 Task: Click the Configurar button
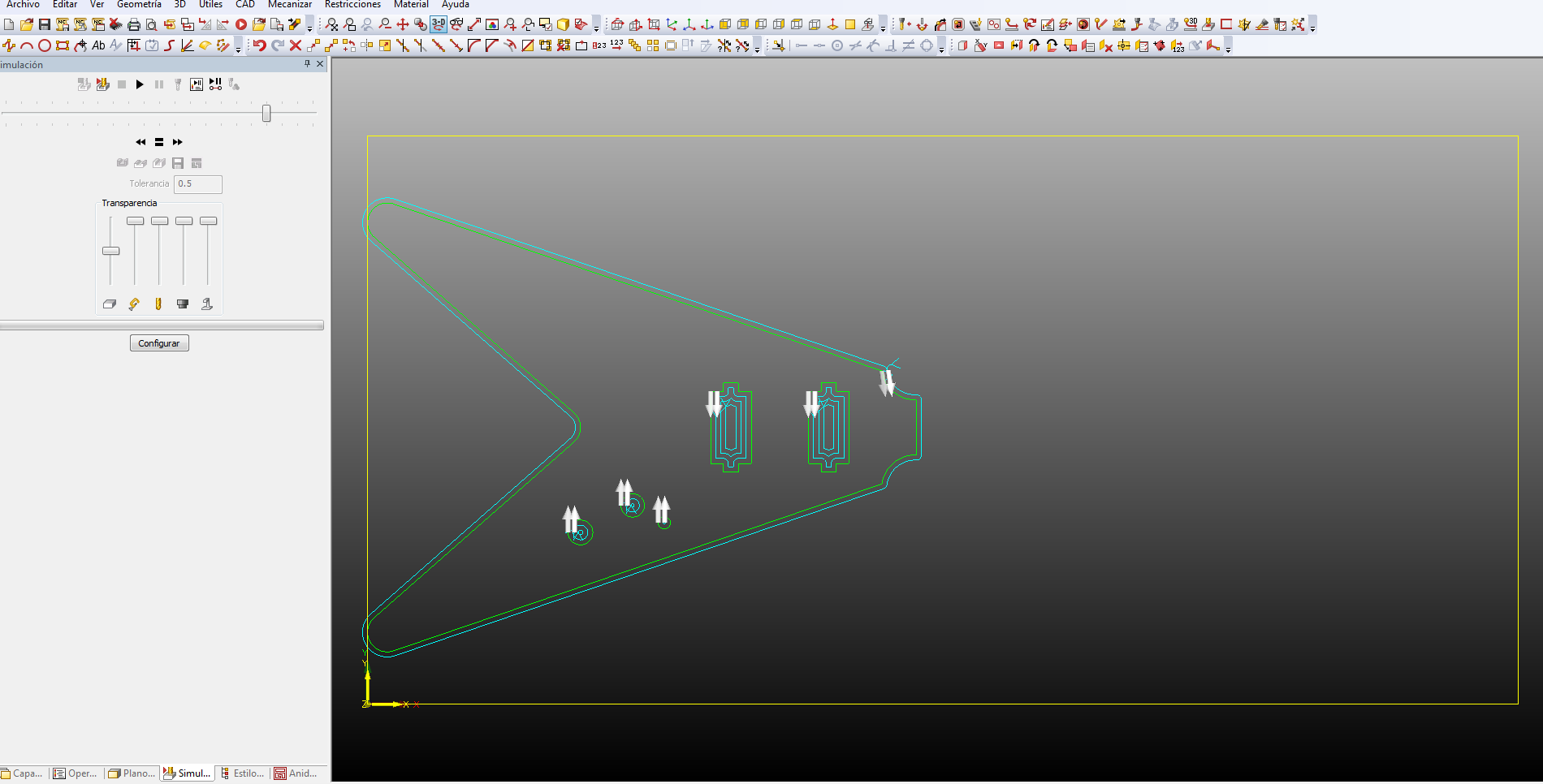click(x=159, y=343)
